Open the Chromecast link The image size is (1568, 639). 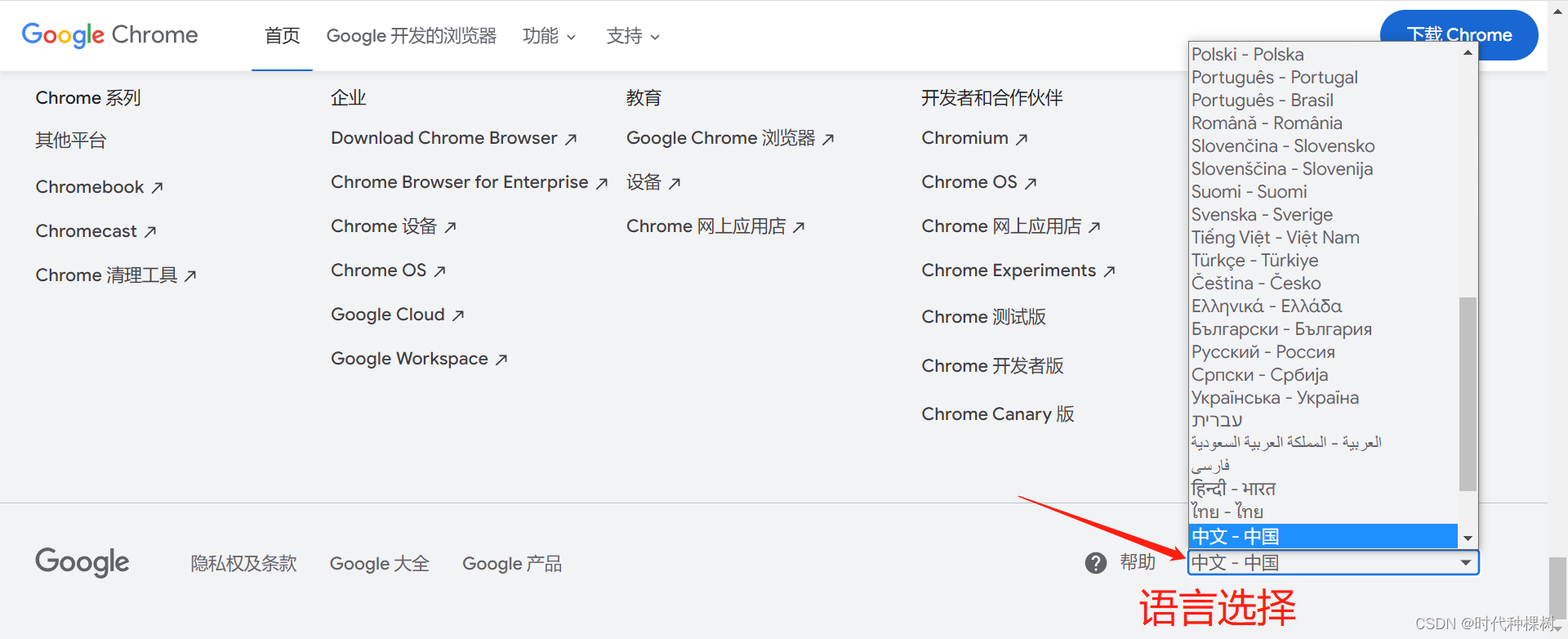pos(96,231)
